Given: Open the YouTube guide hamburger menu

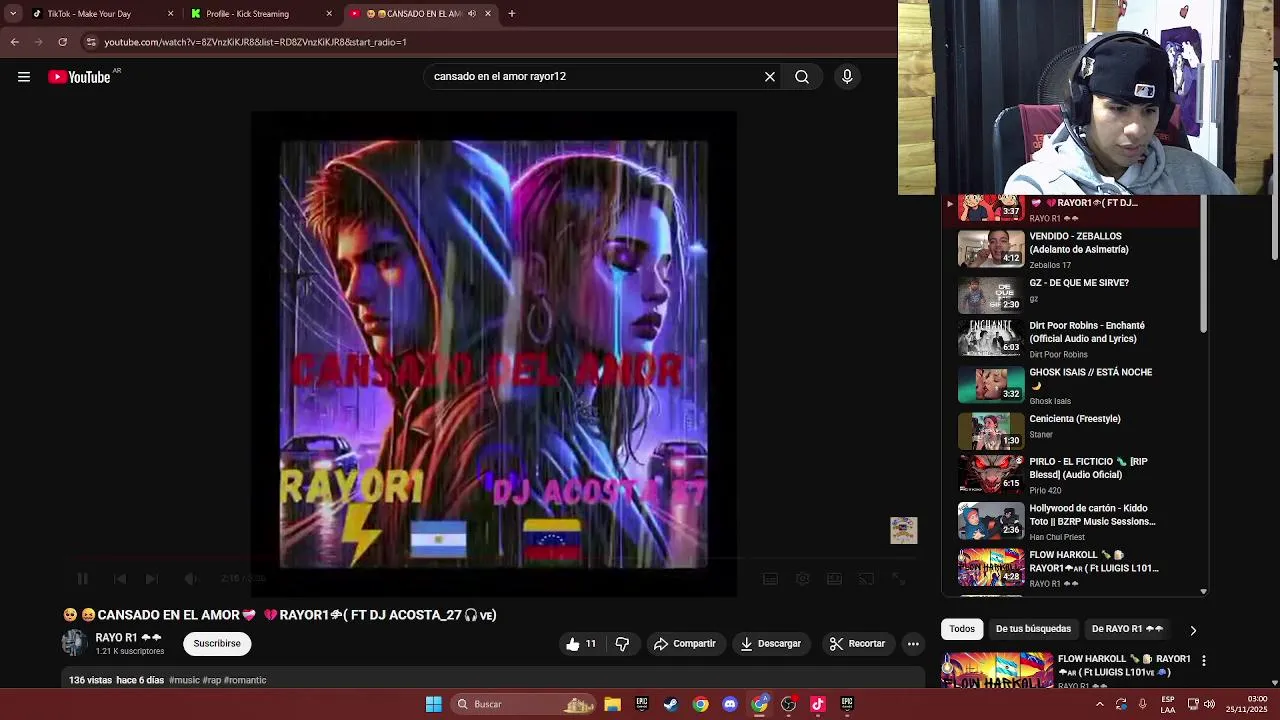Looking at the screenshot, I should click(x=24, y=77).
